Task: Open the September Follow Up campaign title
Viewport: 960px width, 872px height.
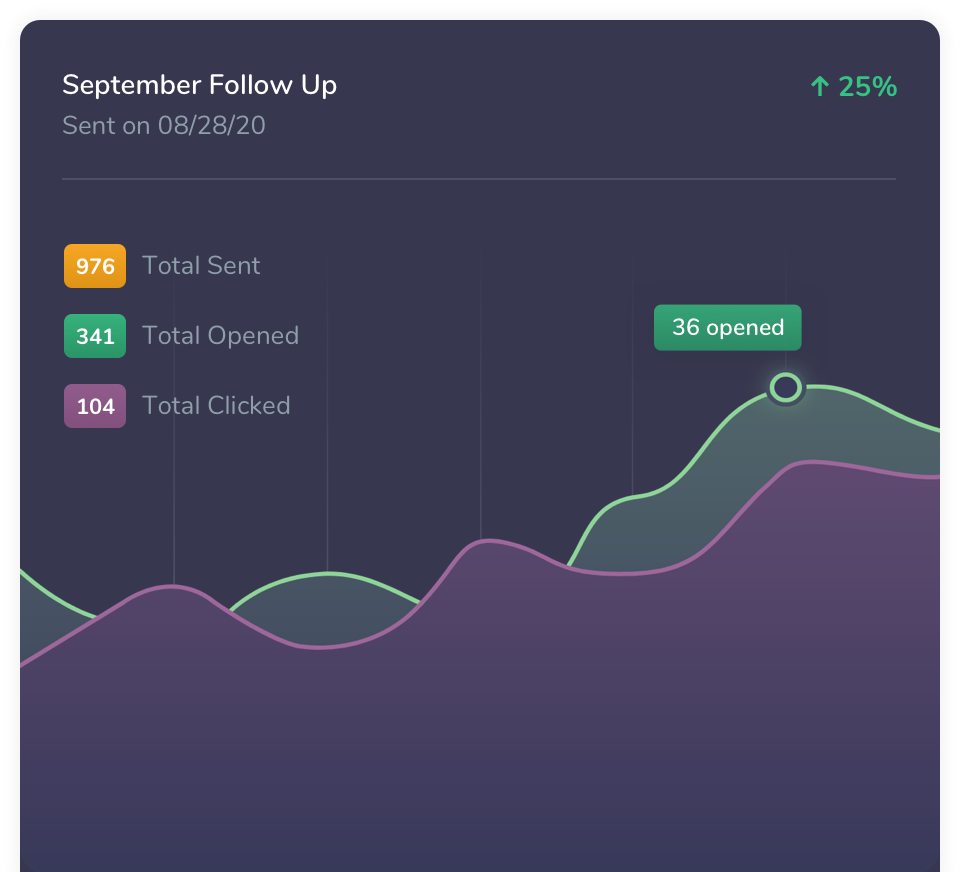Action: point(199,85)
